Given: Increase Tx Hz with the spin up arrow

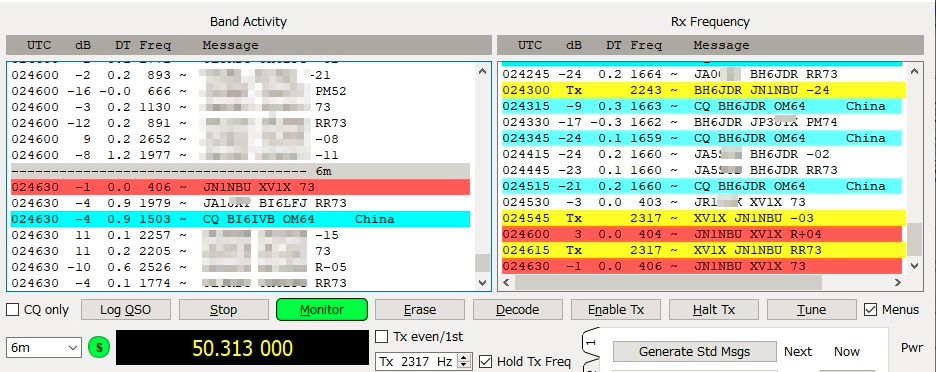Looking at the screenshot, I should 465,358.
